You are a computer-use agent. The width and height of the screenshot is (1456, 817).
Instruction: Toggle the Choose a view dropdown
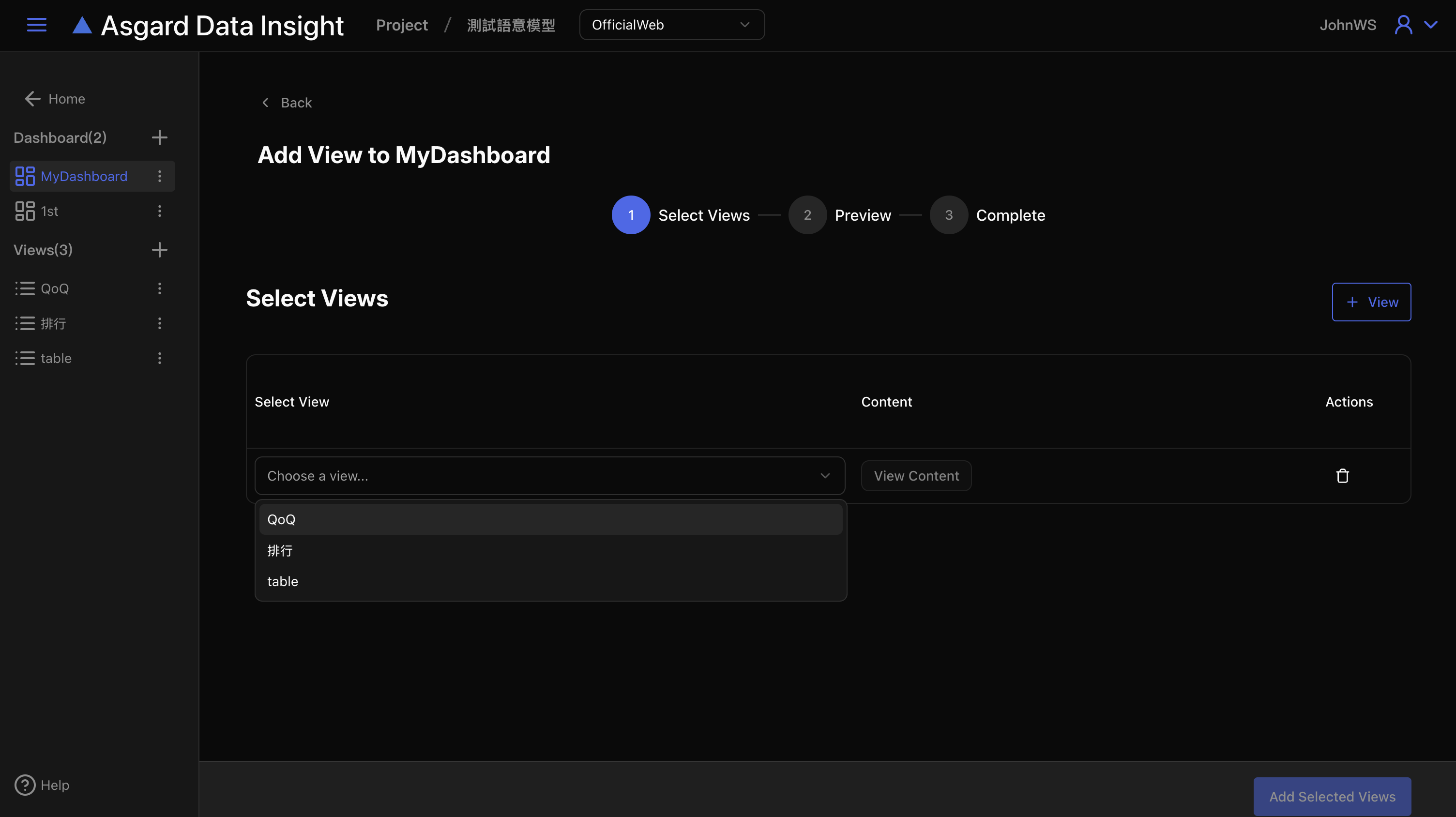pyautogui.click(x=549, y=476)
